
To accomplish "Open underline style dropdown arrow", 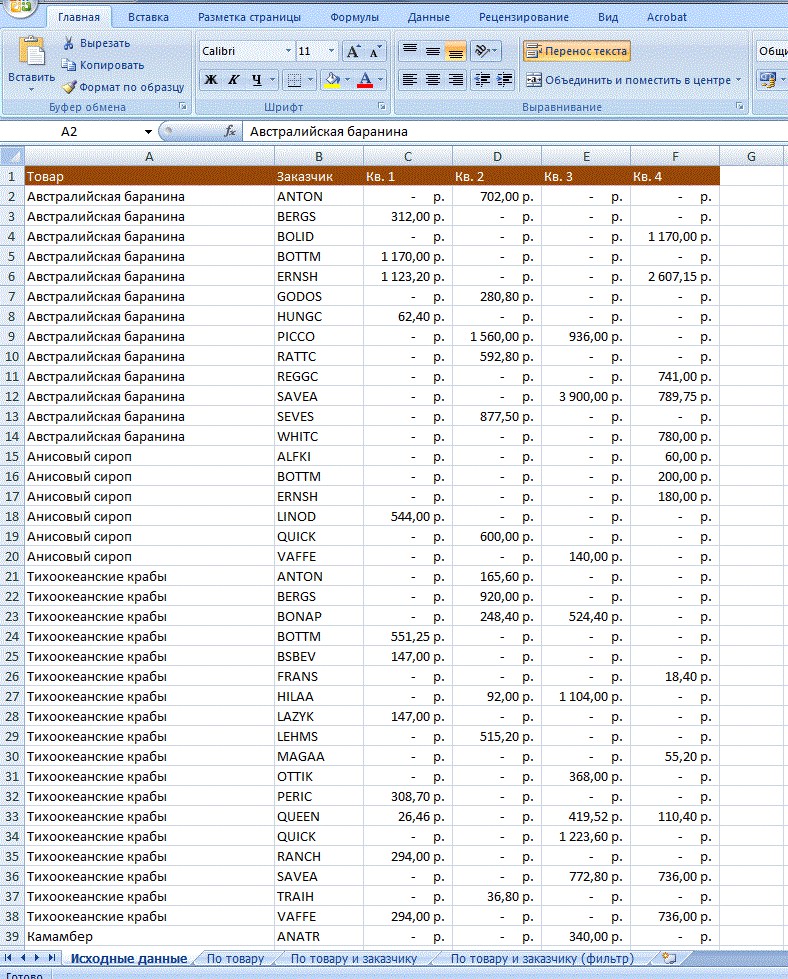I will pyautogui.click(x=272, y=79).
